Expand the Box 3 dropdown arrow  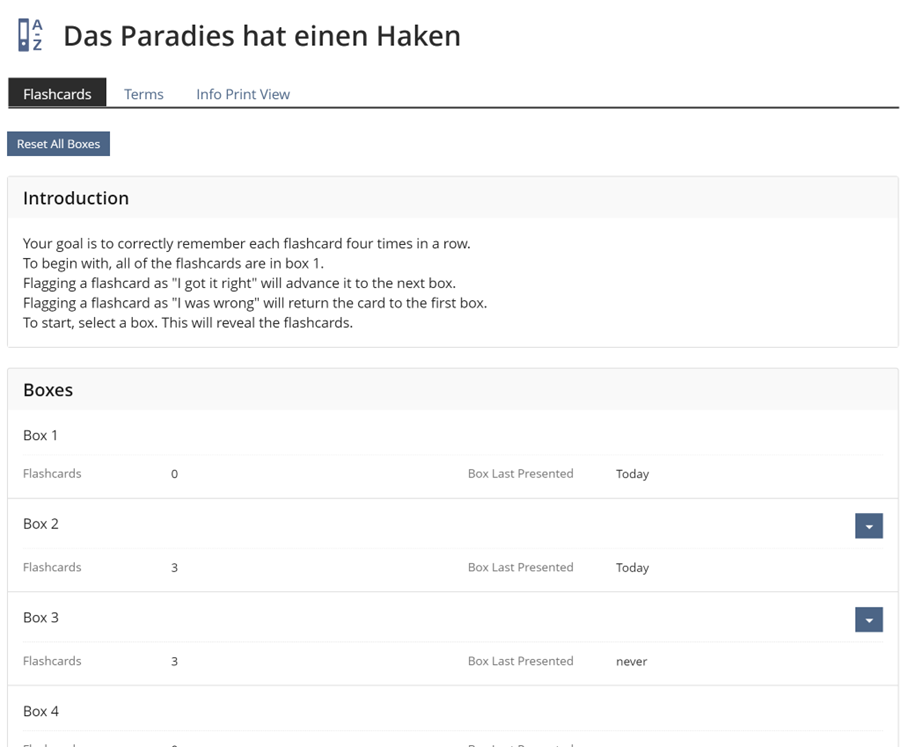868,619
